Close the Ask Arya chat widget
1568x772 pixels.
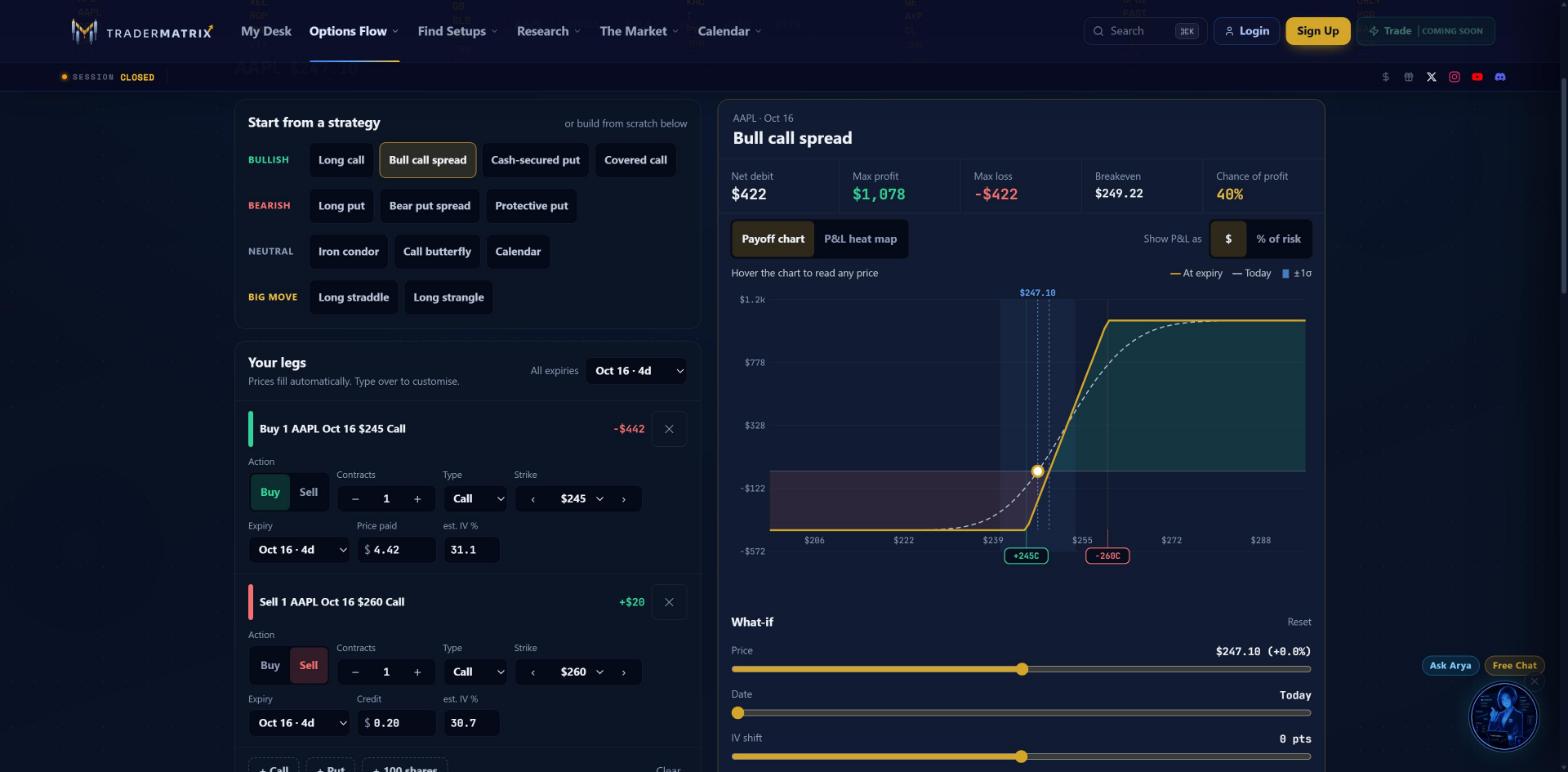pos(1535,682)
